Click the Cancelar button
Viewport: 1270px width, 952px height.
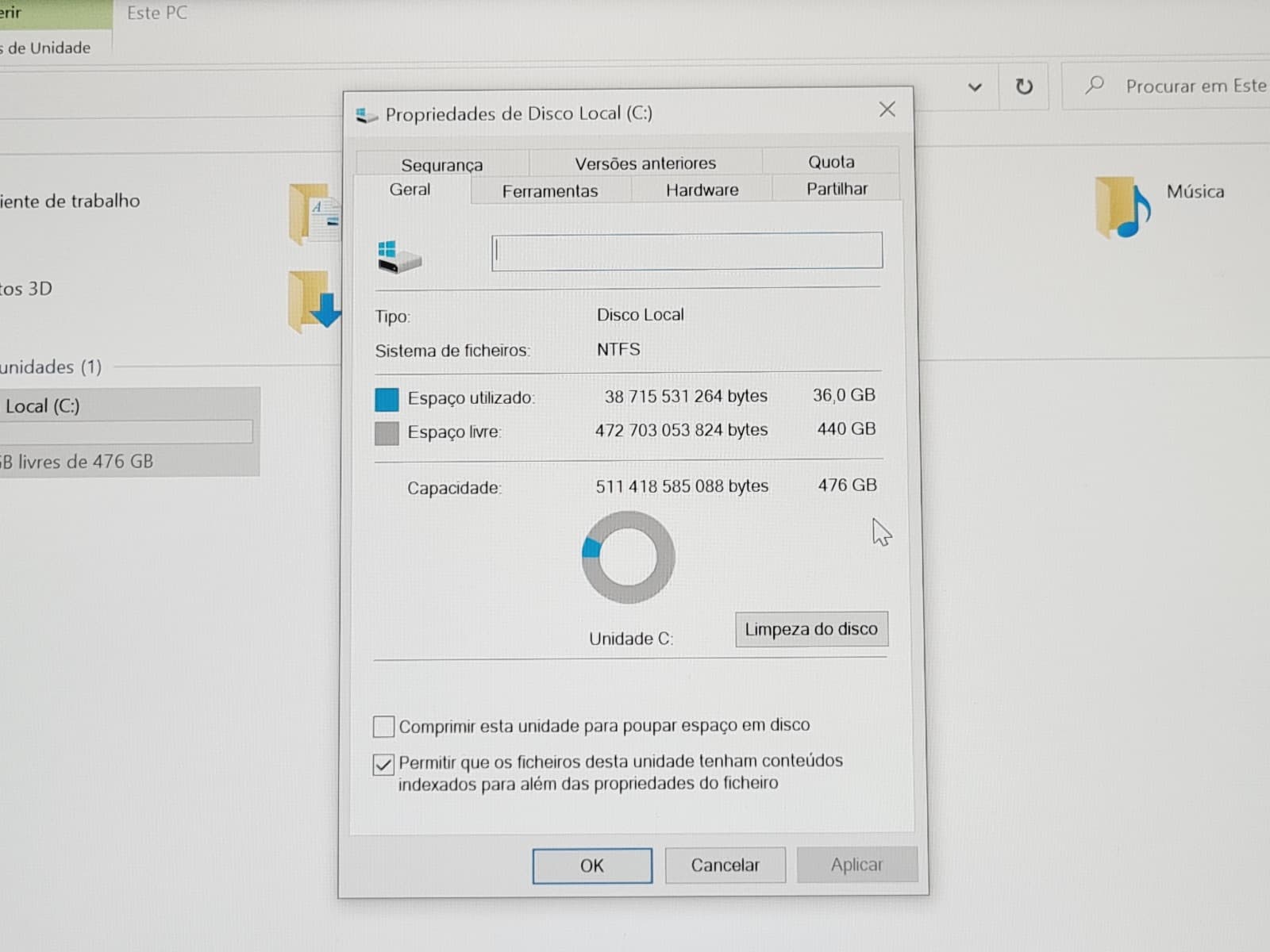(725, 865)
